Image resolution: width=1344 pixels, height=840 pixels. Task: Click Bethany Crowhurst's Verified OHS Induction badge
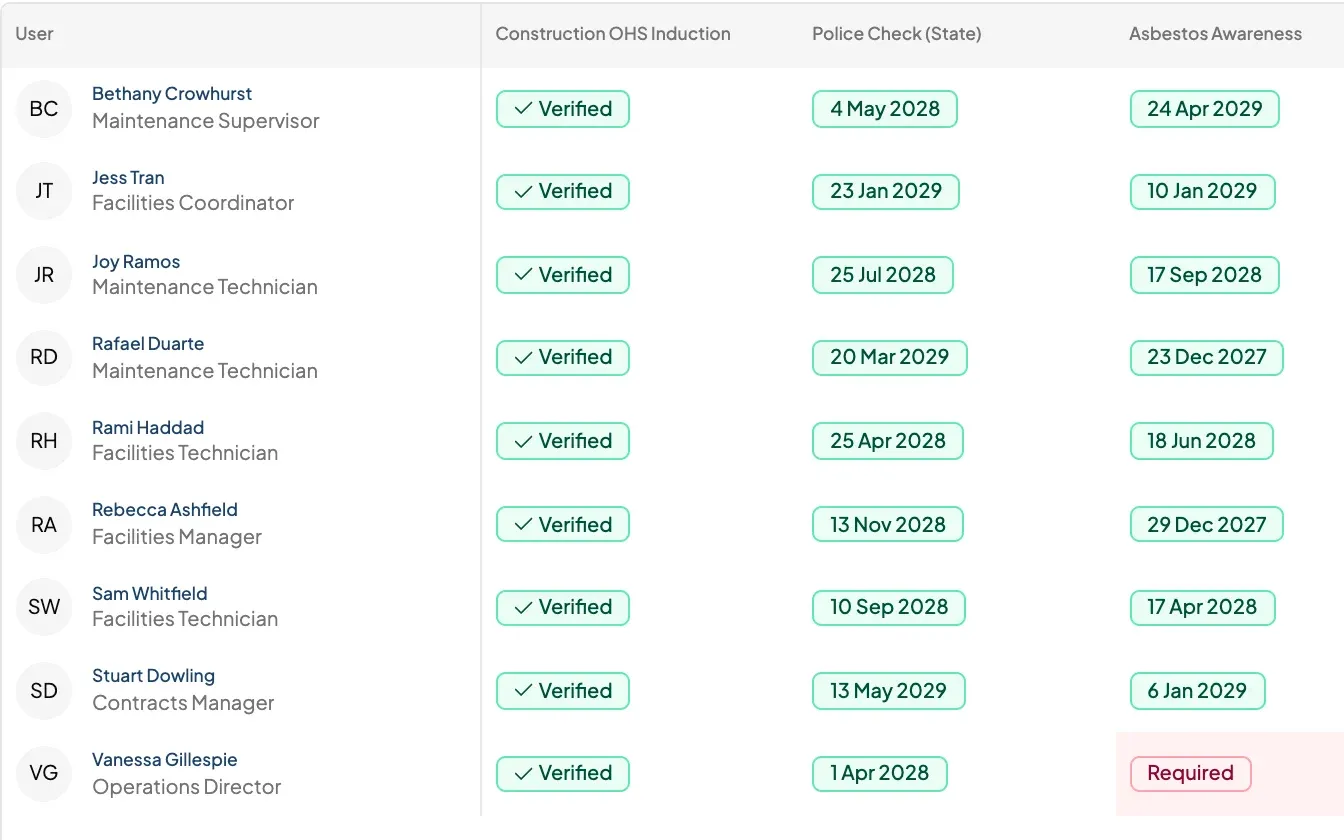(563, 109)
